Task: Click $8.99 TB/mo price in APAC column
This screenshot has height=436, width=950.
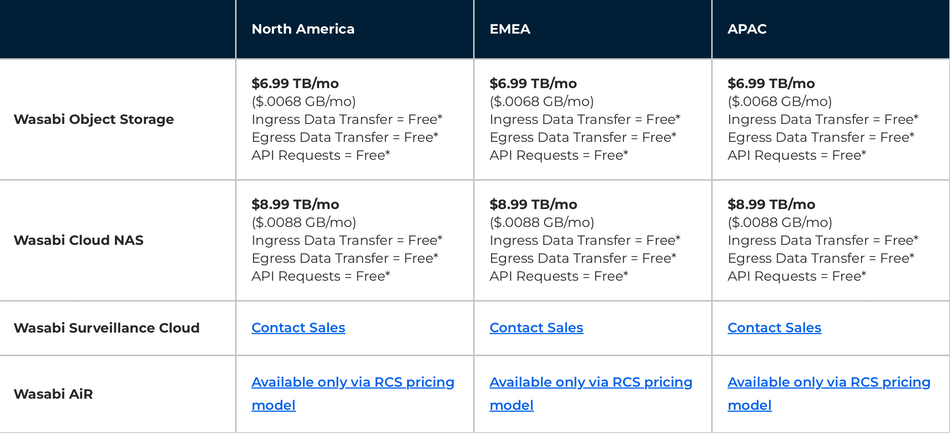Action: tap(771, 205)
